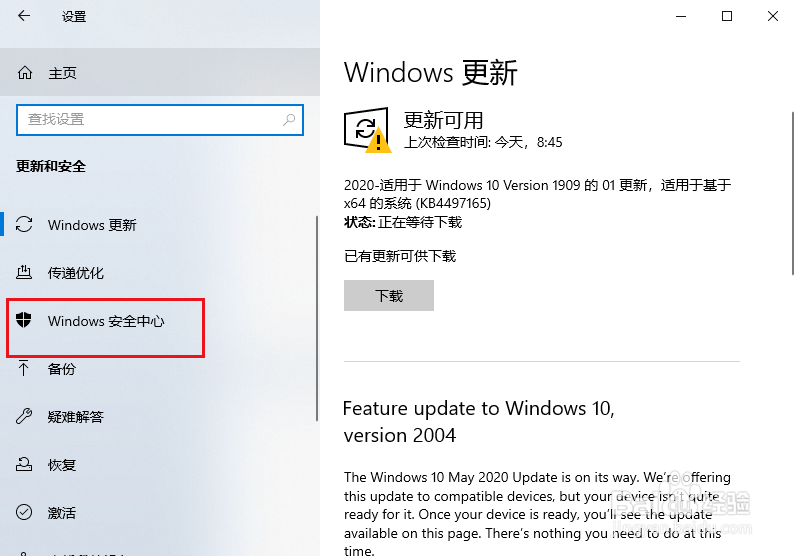This screenshot has height=556, width=796.
Task: Click the Windows 安全中心 shield icon
Action: [23, 320]
